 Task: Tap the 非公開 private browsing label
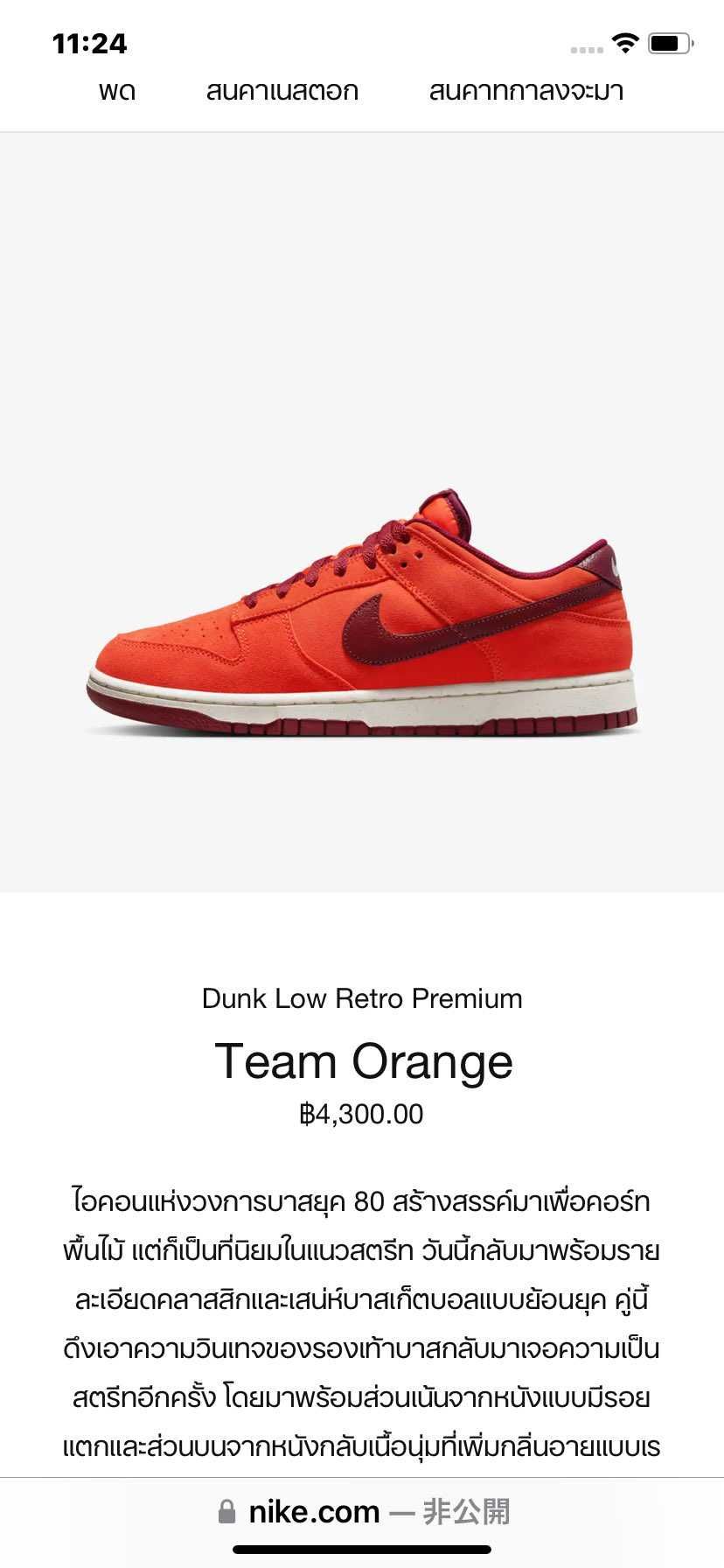pos(465,1511)
